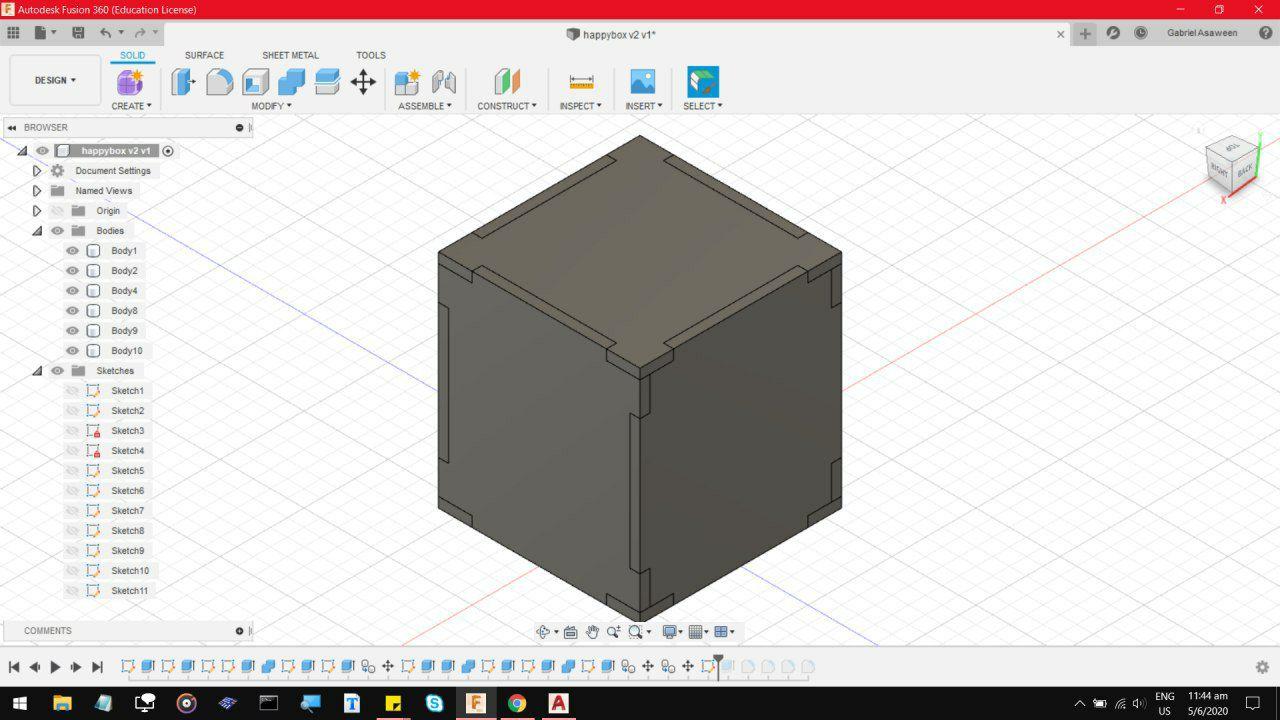Hide Body10 using its eye icon

pyautogui.click(x=72, y=351)
